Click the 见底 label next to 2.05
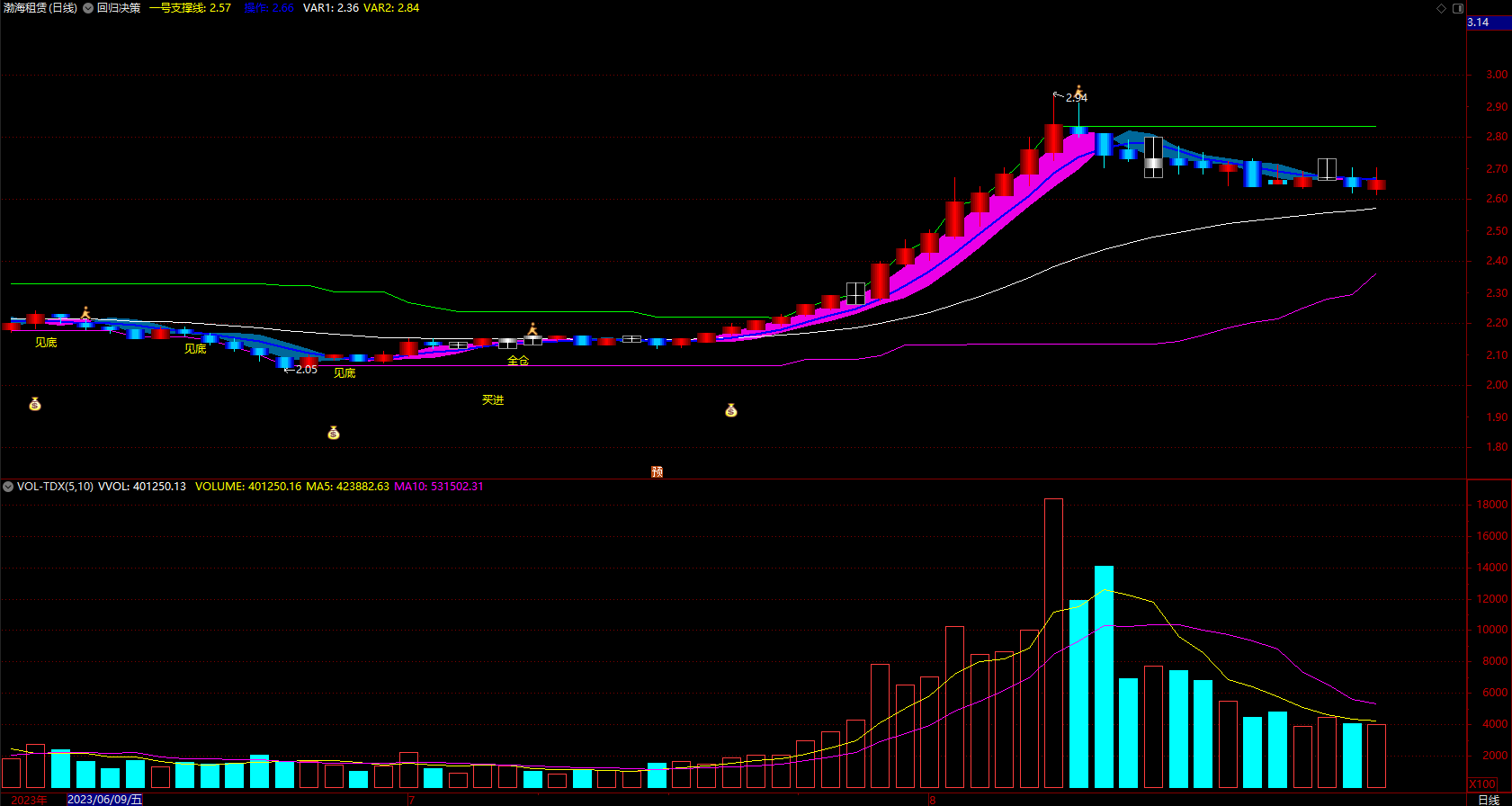 (x=344, y=373)
